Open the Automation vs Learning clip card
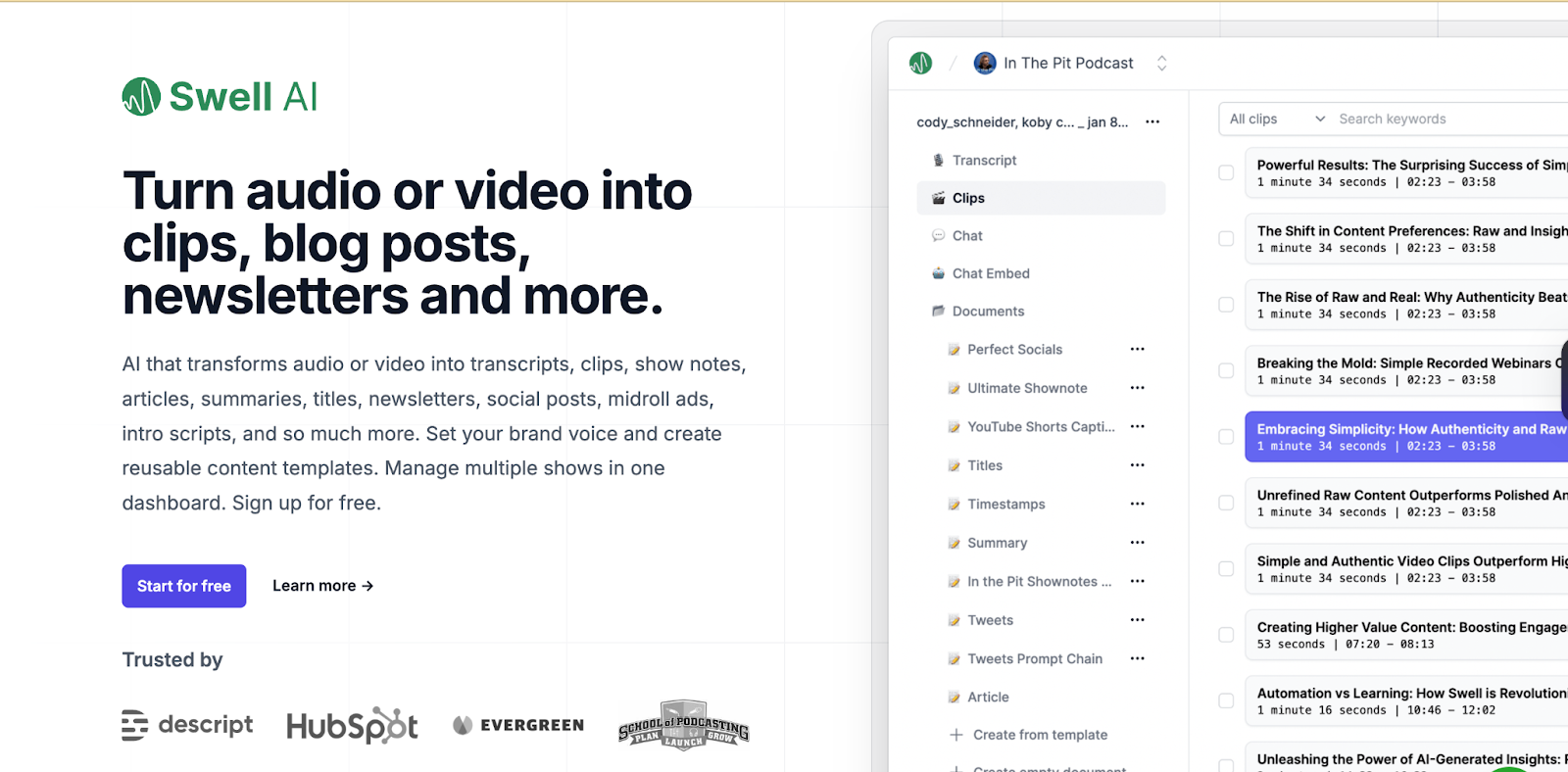 [x=1406, y=701]
